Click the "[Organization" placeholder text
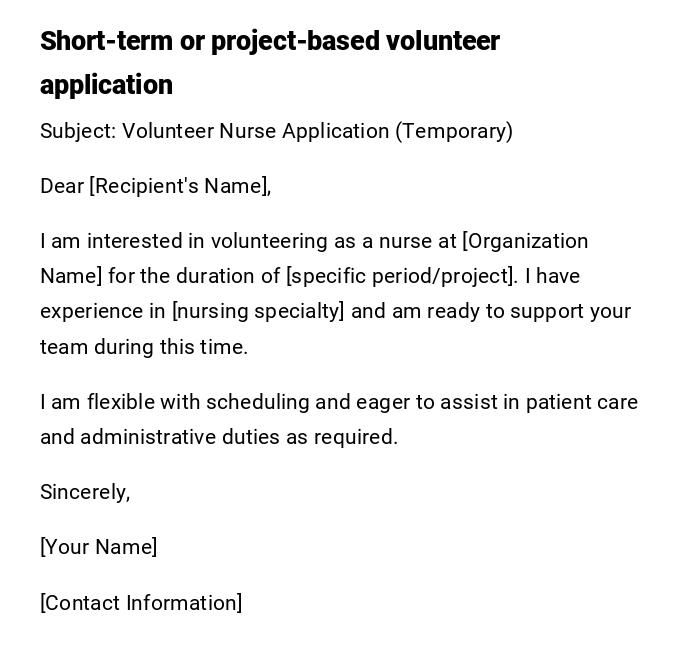 [525, 241]
